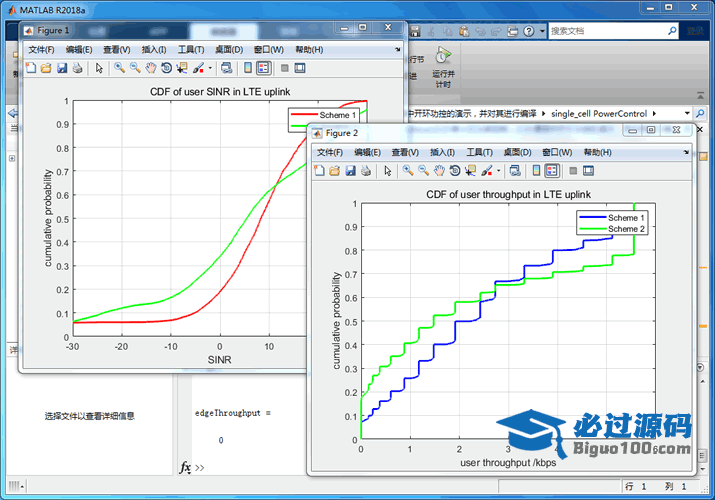Open 编辑(E) menu in Figure 1

point(79,50)
